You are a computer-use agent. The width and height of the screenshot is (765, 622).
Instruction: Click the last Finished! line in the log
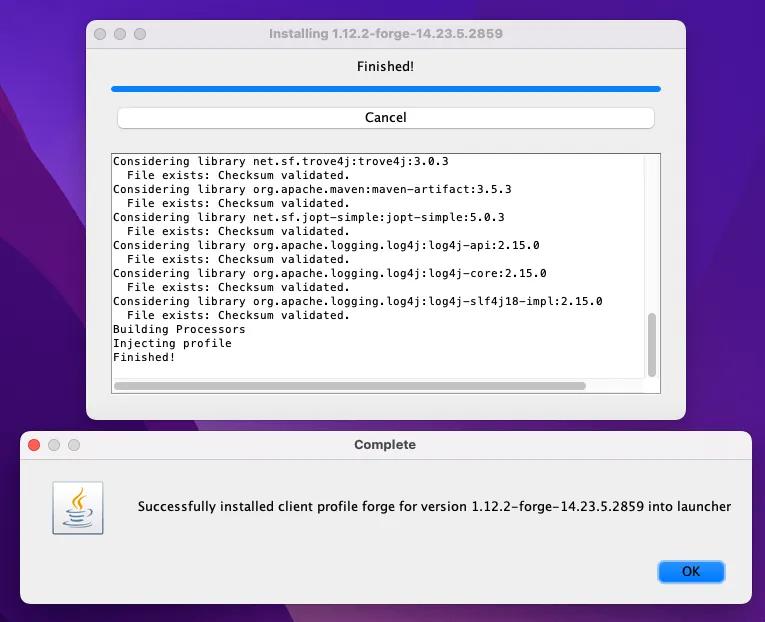pos(144,357)
